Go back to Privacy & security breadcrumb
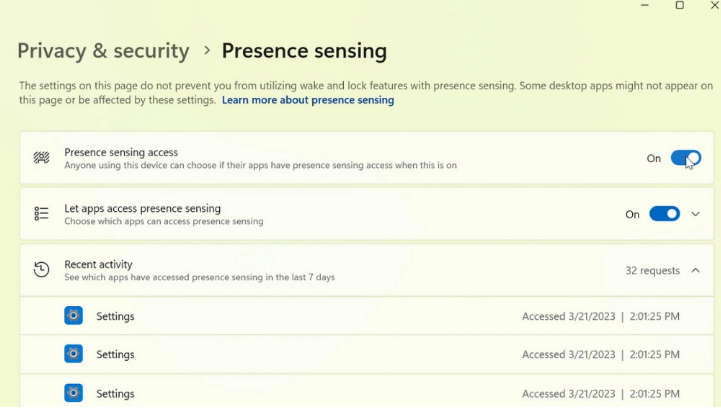 point(103,50)
